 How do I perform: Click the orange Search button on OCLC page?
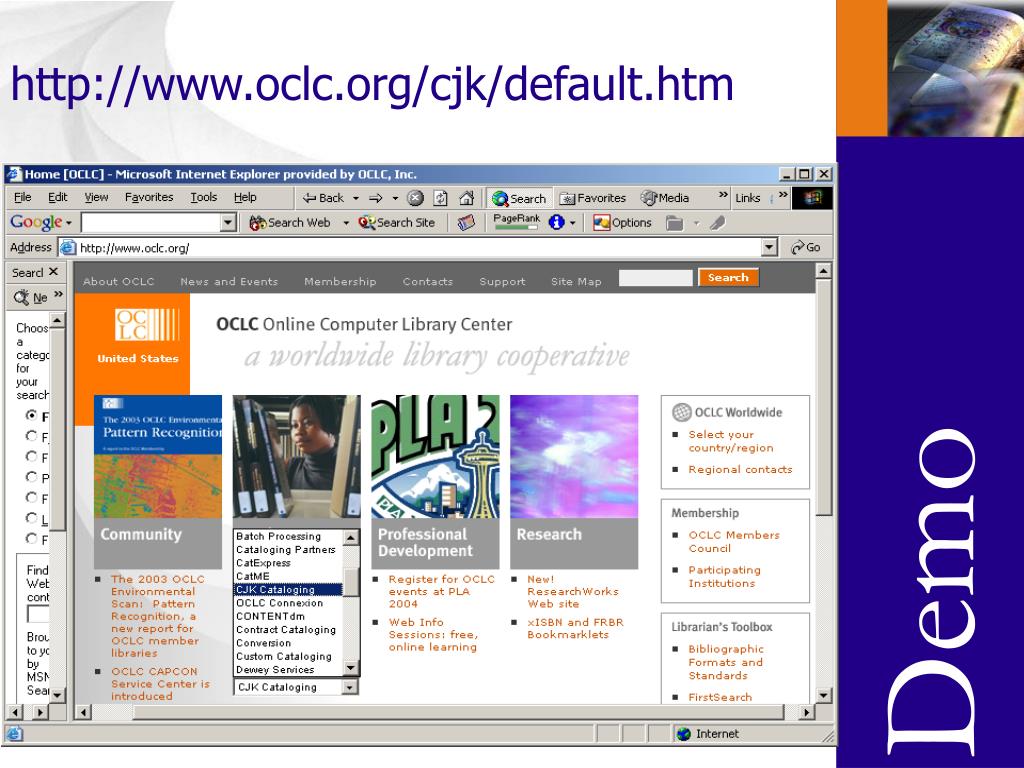[x=728, y=278]
